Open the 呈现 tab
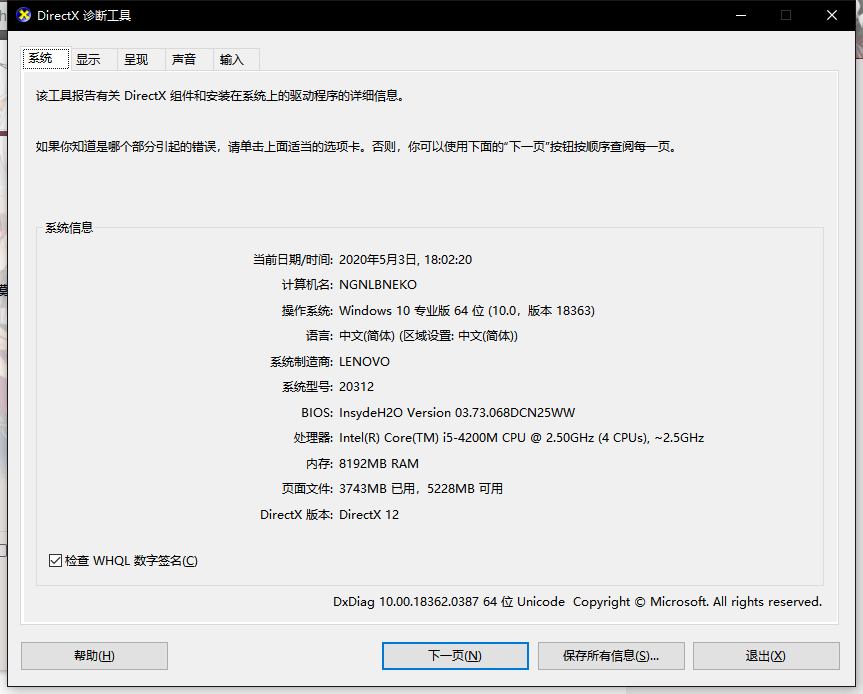The width and height of the screenshot is (863, 694). 141,59
